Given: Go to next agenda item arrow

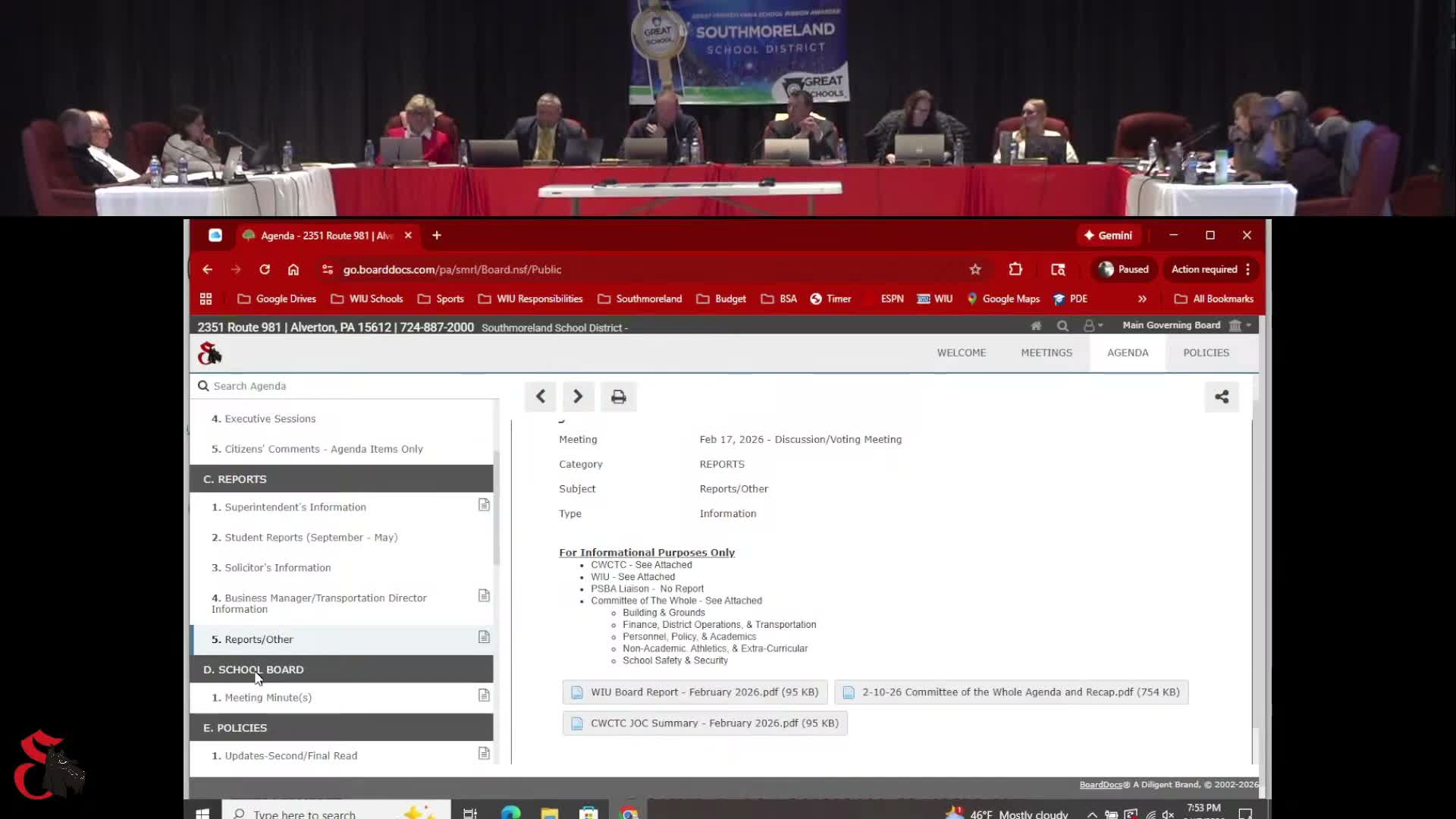Looking at the screenshot, I should tap(578, 397).
